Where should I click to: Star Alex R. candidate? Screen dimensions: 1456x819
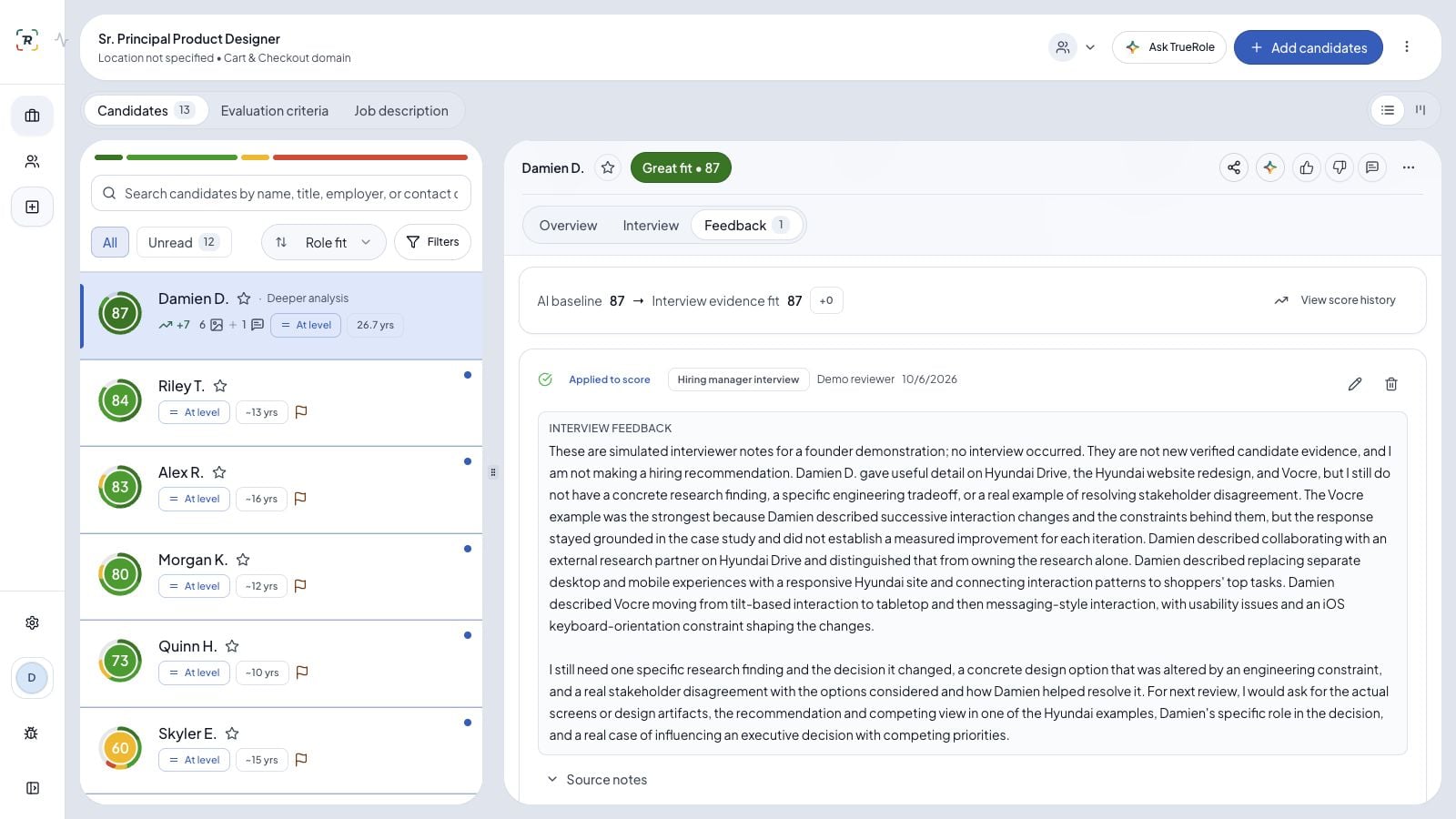coord(219,472)
